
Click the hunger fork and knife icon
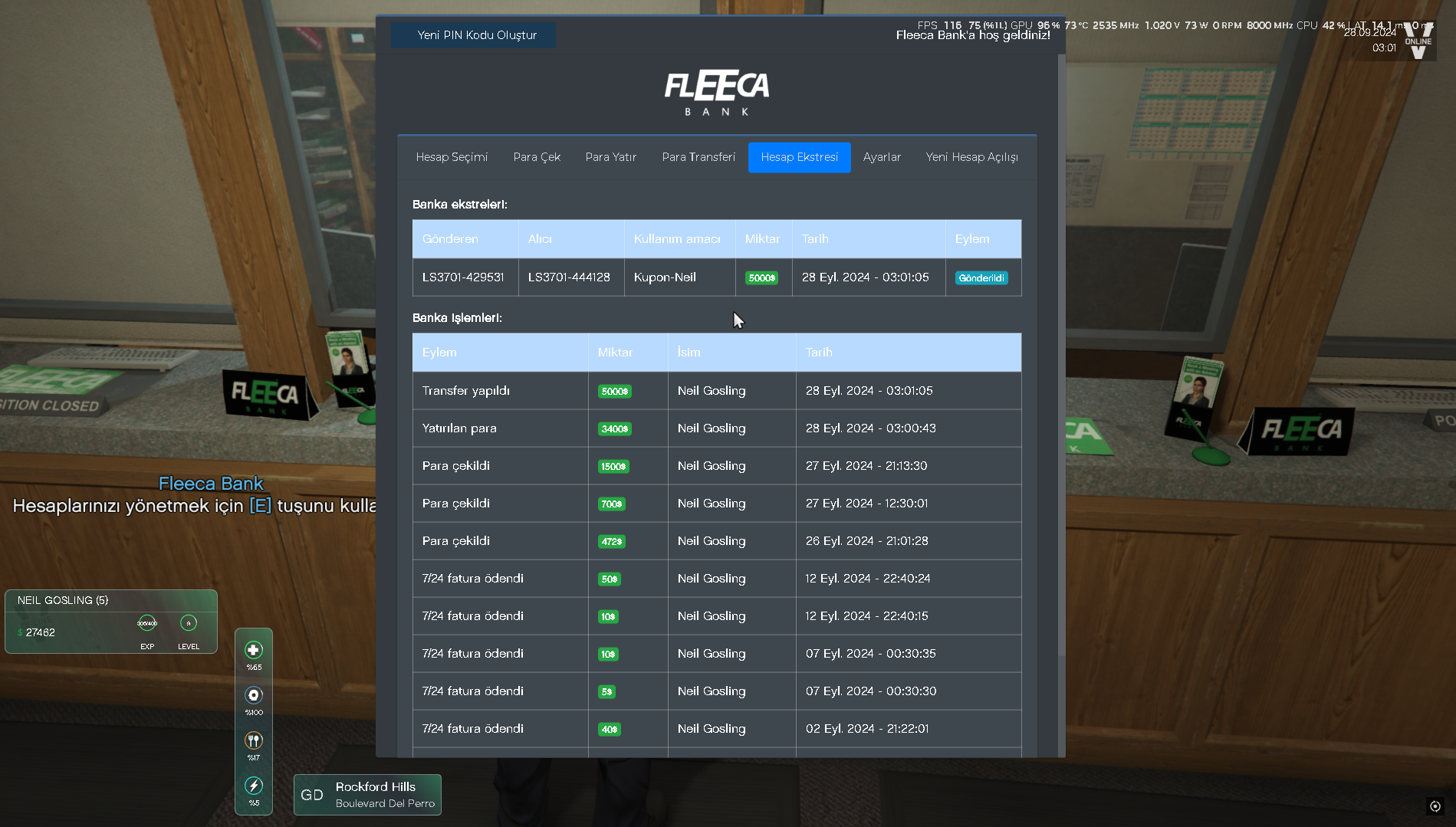coord(254,740)
